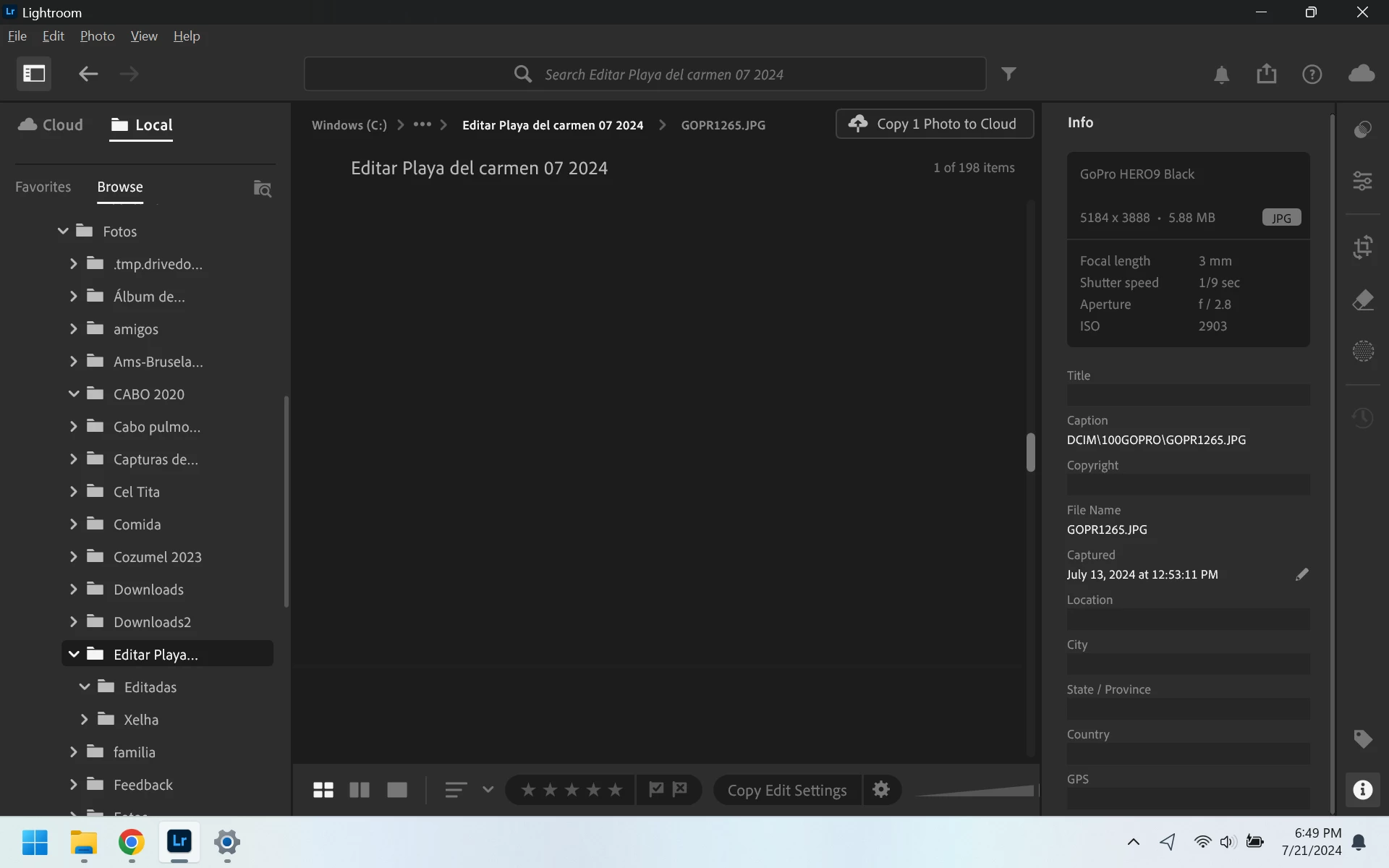Open the Photo menu

(97, 36)
